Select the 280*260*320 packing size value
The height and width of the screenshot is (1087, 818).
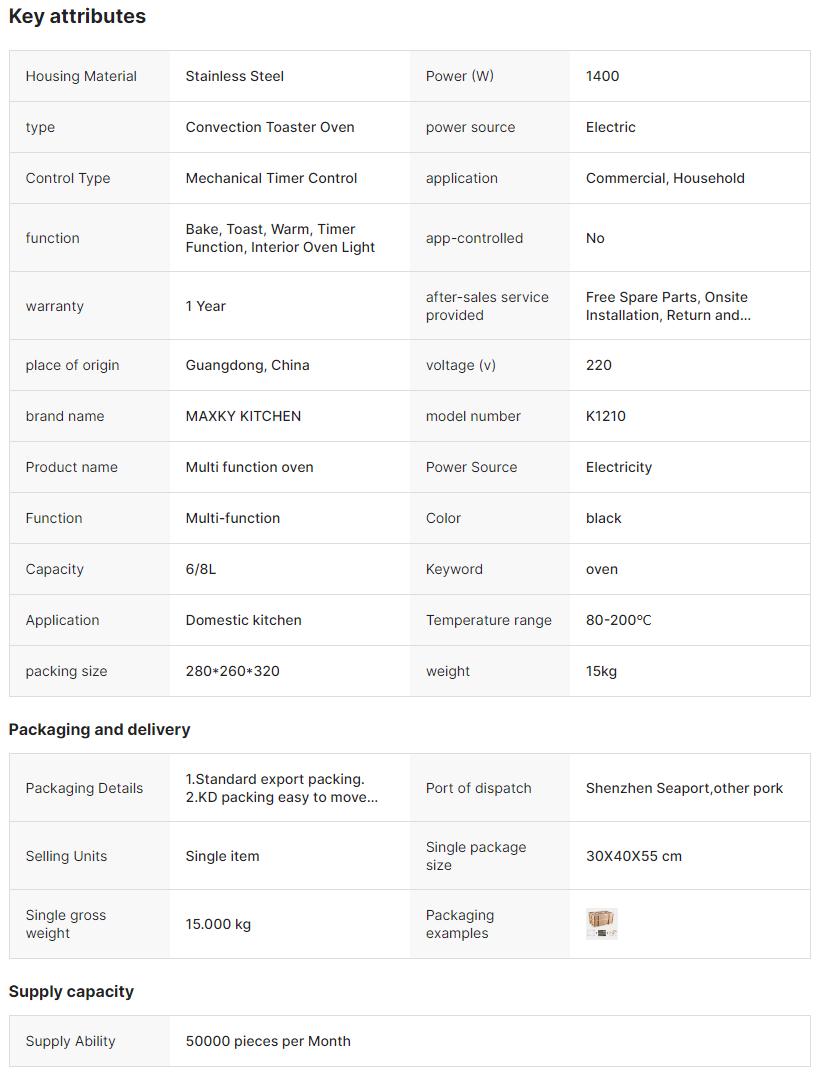point(233,671)
